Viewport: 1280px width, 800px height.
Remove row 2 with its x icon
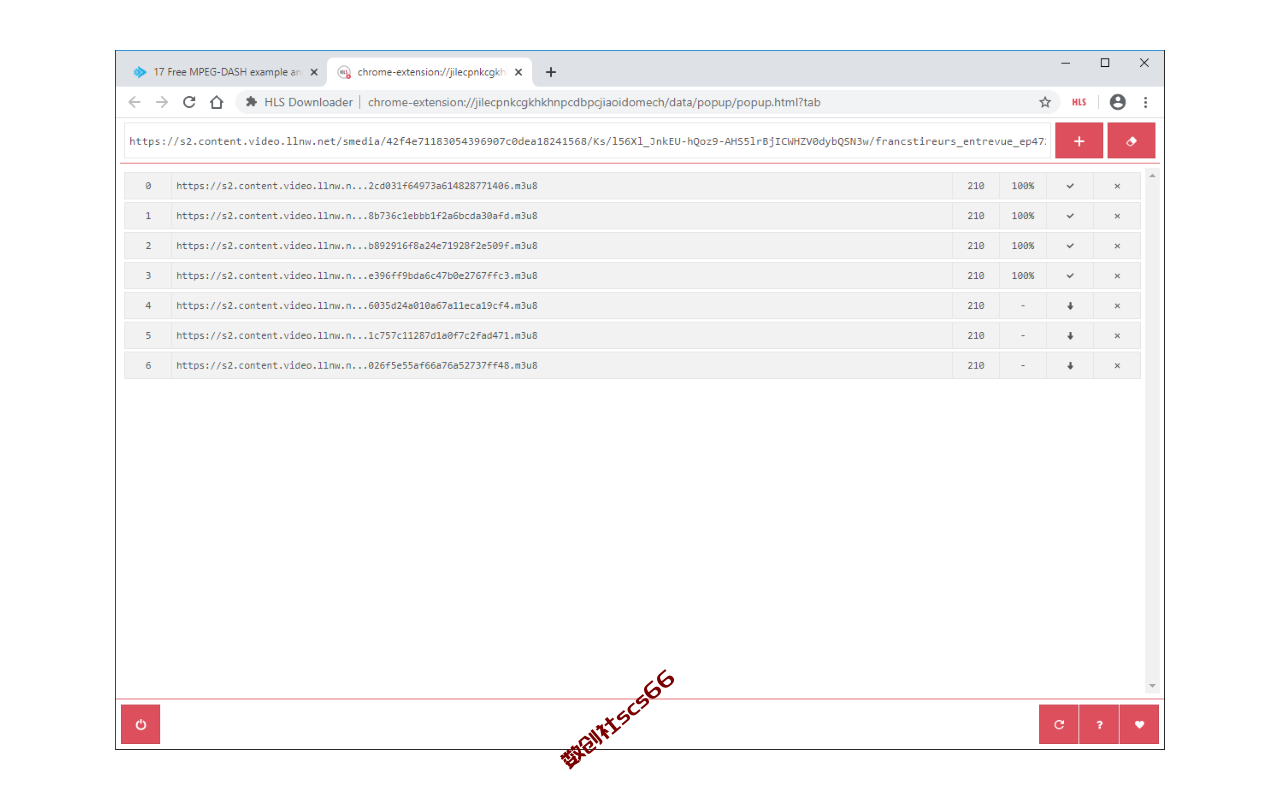[1117, 246]
